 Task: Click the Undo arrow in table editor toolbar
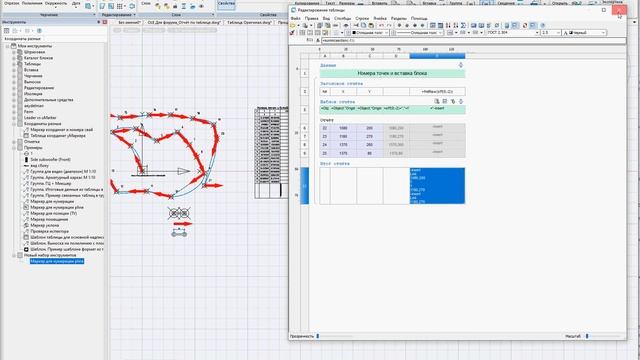[381, 25]
